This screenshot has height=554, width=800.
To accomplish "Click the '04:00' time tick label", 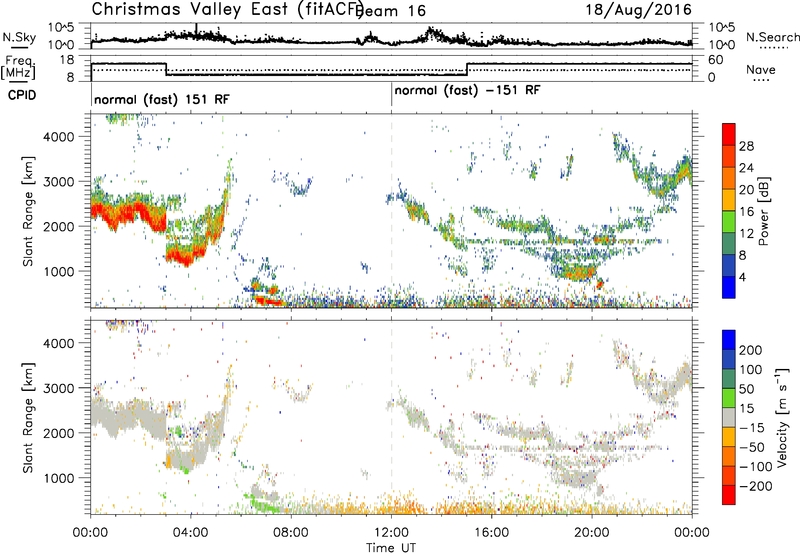I will (x=190, y=533).
